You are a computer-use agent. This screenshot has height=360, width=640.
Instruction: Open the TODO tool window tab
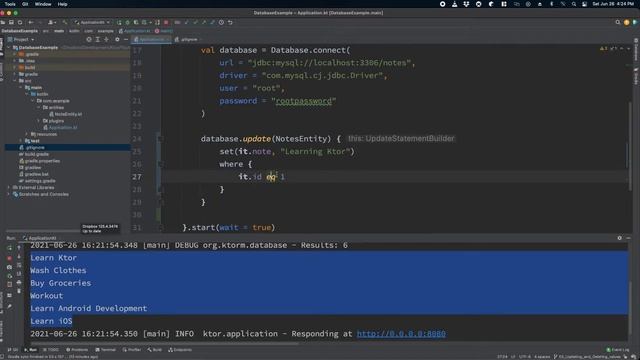(51, 350)
